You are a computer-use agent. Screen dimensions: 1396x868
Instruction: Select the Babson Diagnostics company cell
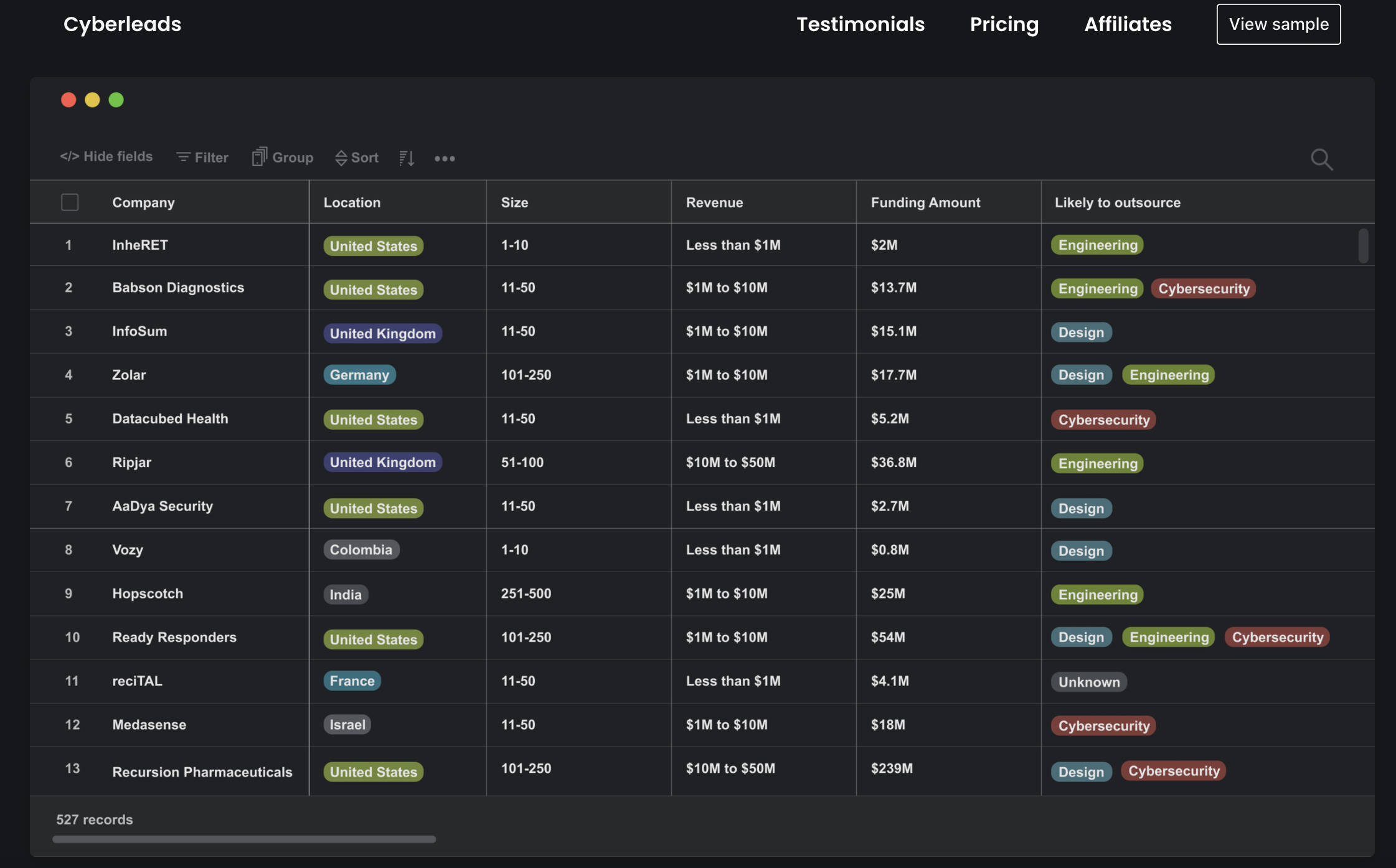(178, 288)
